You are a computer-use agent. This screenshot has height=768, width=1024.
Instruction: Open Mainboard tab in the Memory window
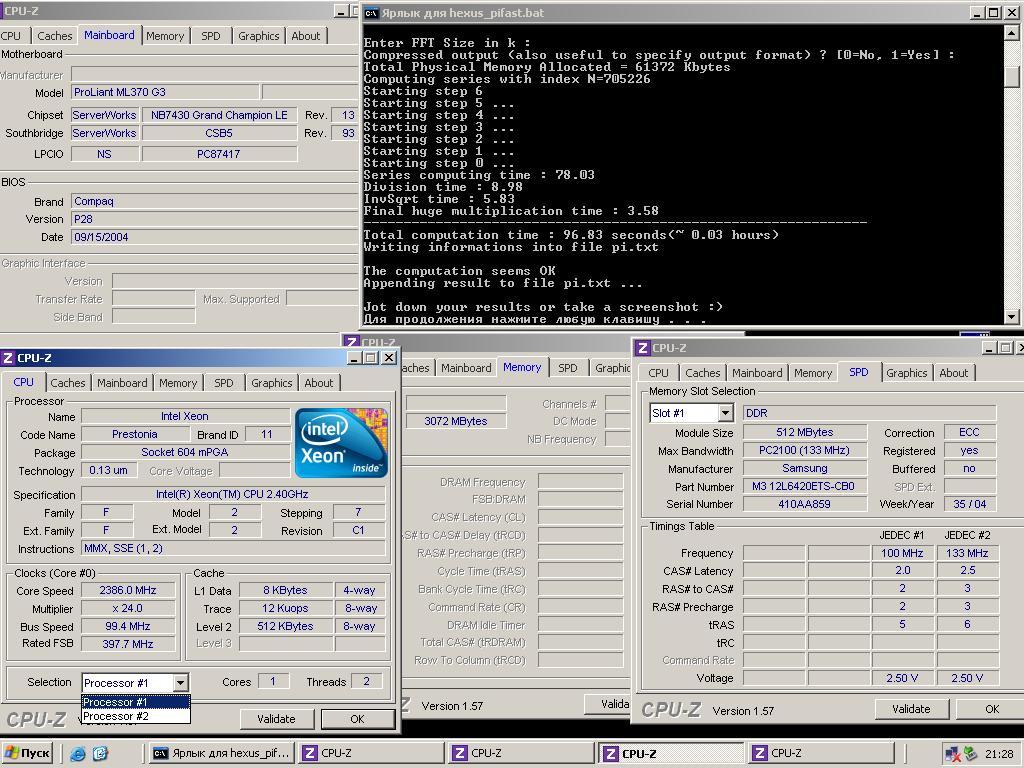point(466,368)
